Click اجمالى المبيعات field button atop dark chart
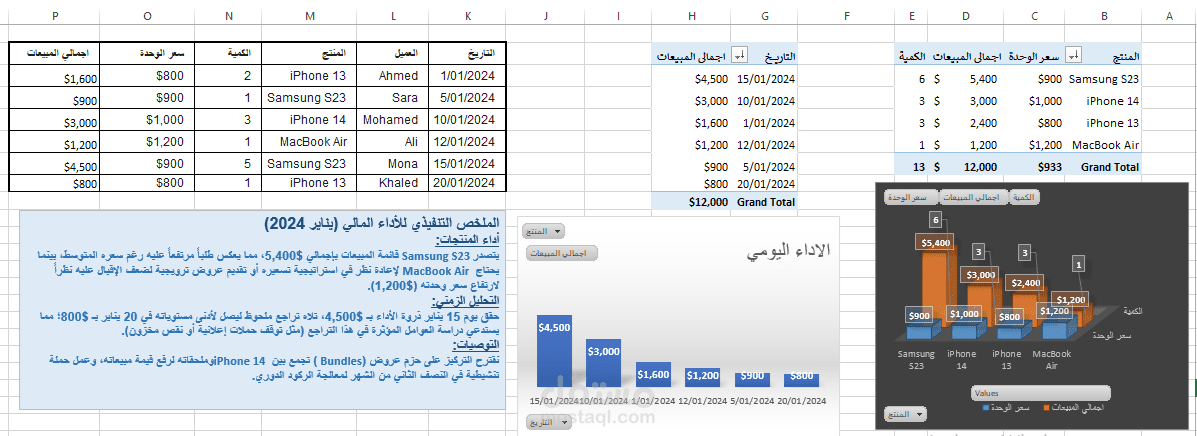Viewport: 1197px width, 436px height. click(973, 197)
